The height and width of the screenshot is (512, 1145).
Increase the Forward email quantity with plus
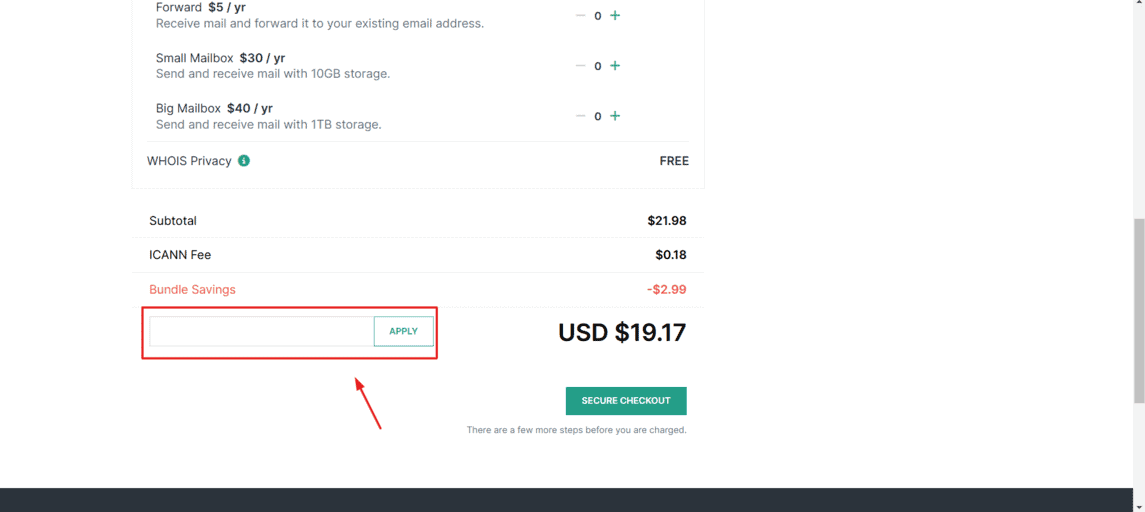615,15
